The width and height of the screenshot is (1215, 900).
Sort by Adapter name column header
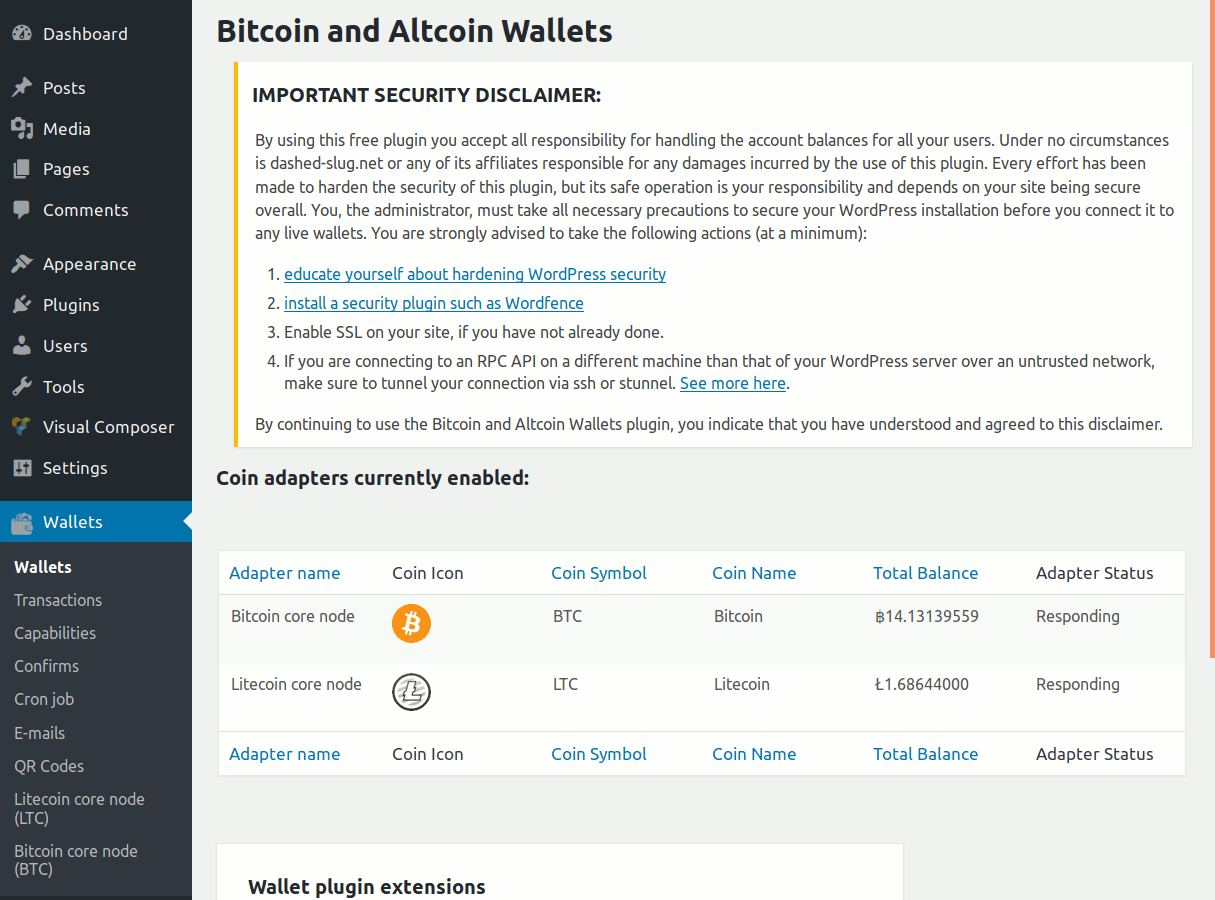coord(285,573)
